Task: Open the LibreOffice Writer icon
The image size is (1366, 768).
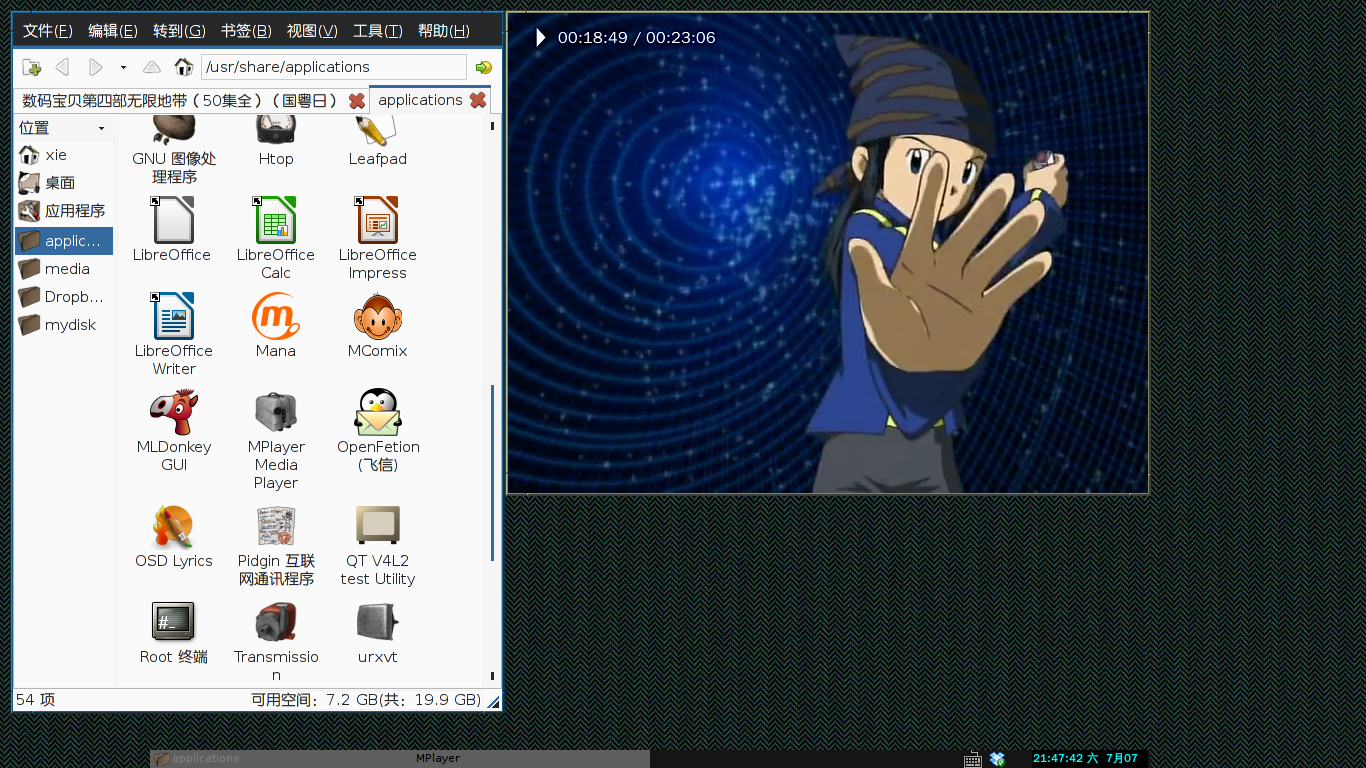Action: (173, 316)
